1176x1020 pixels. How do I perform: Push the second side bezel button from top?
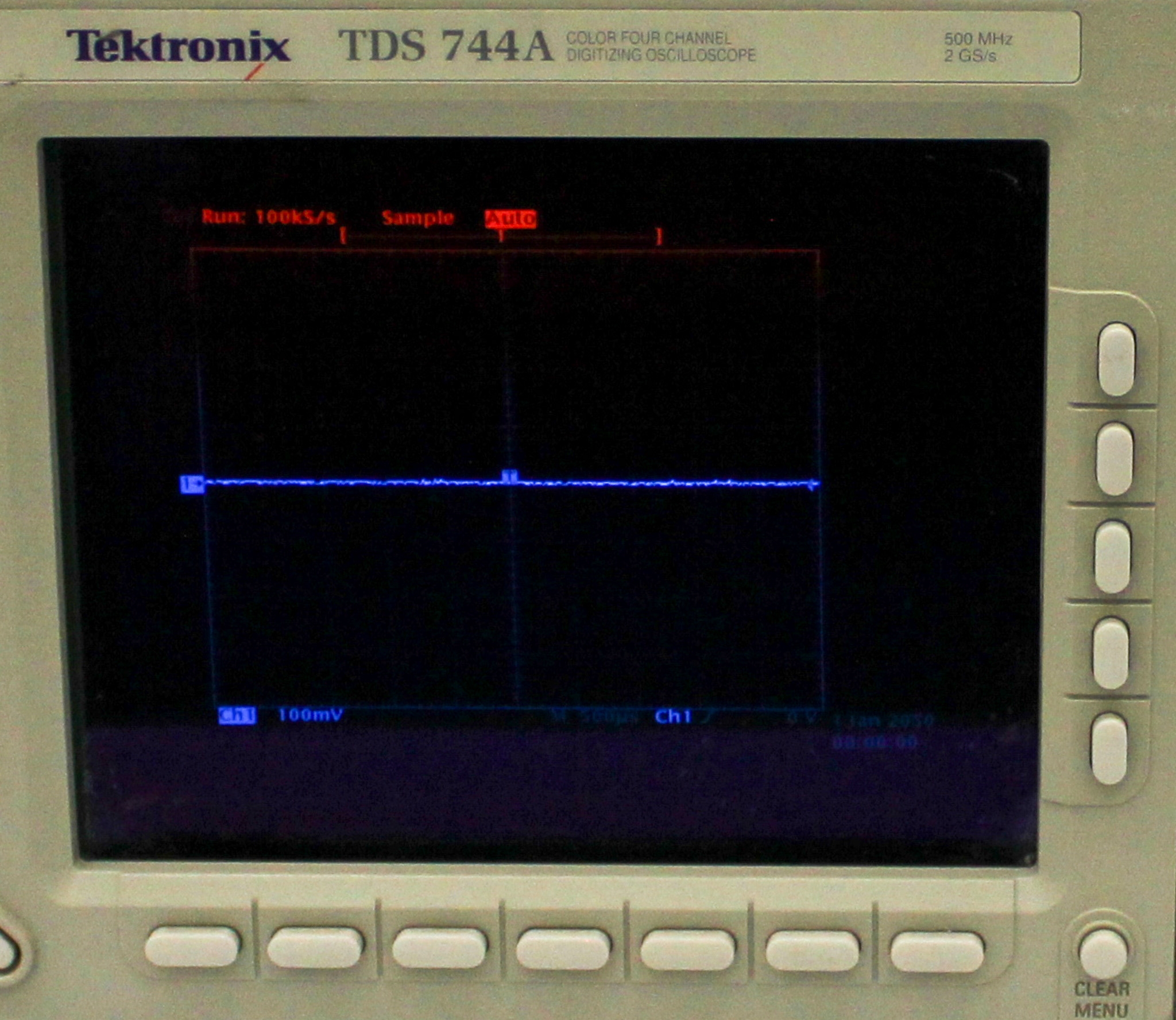[1115, 459]
